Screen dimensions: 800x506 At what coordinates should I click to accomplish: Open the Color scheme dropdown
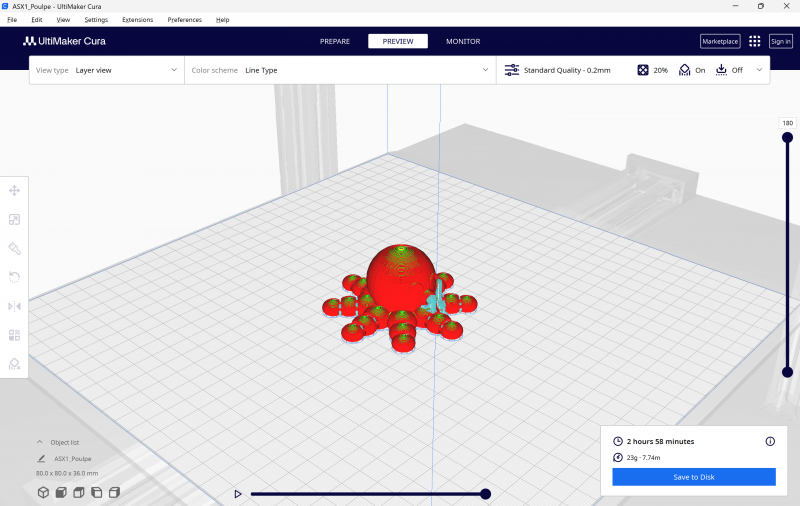point(340,70)
